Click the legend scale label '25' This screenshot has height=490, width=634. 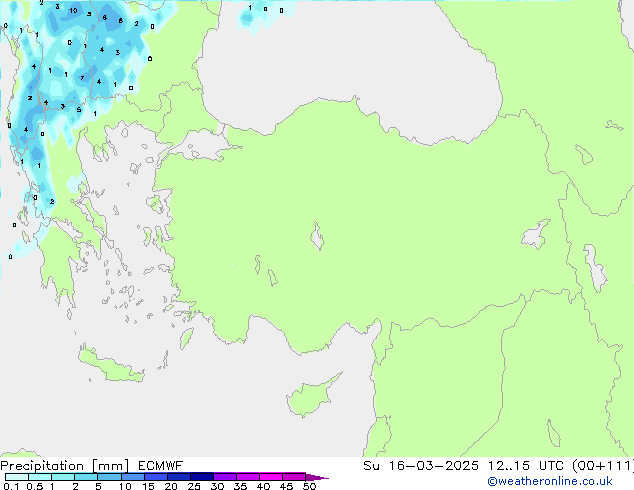click(194, 486)
